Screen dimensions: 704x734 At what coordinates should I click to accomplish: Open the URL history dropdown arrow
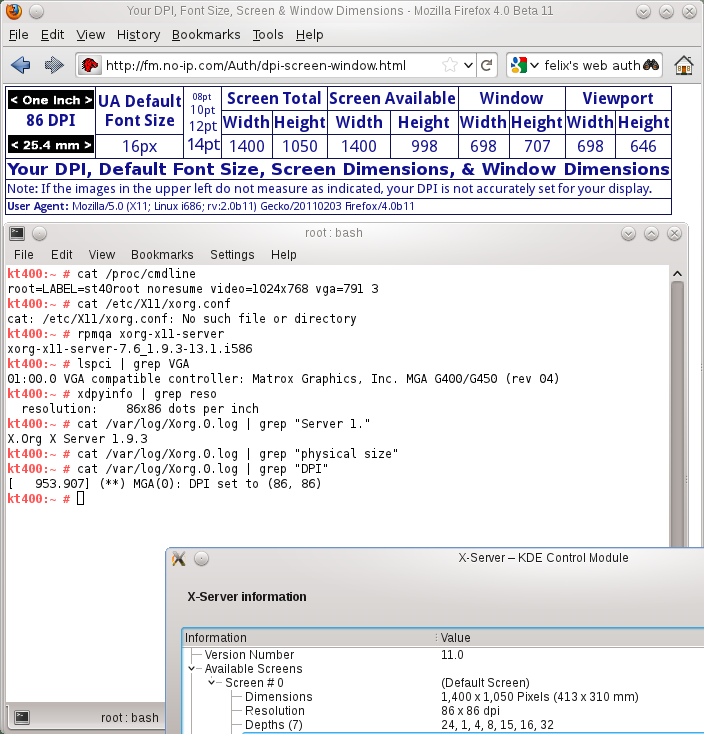[467, 65]
